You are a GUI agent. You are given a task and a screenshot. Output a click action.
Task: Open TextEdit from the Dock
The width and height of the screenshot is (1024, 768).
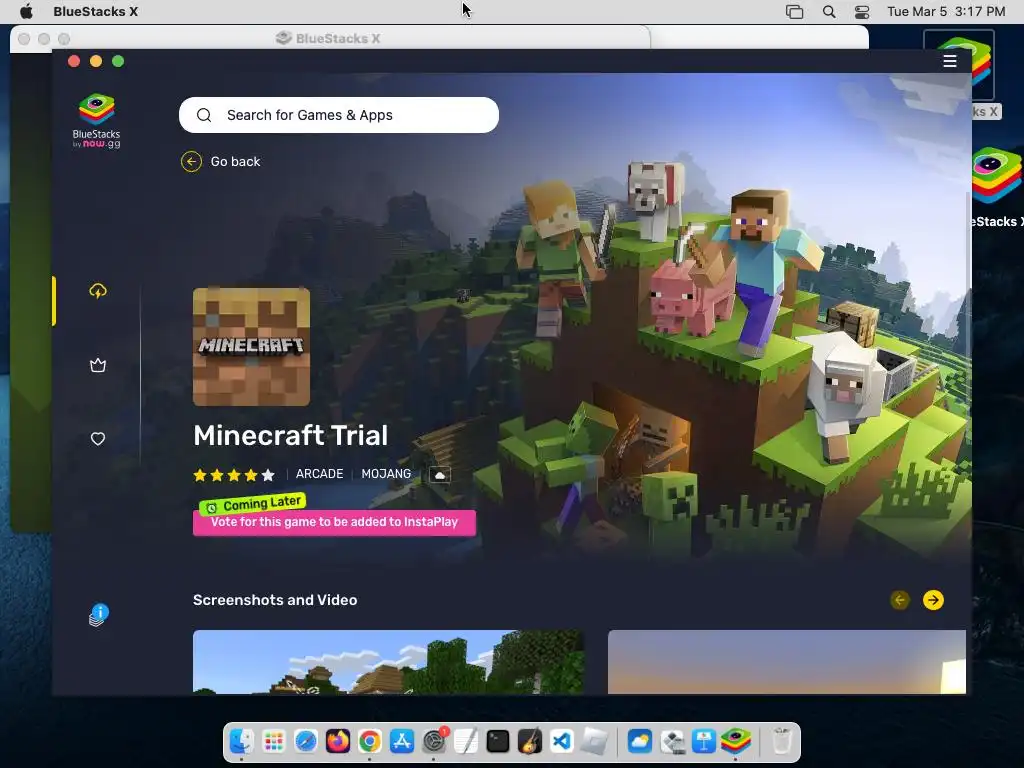pos(466,742)
